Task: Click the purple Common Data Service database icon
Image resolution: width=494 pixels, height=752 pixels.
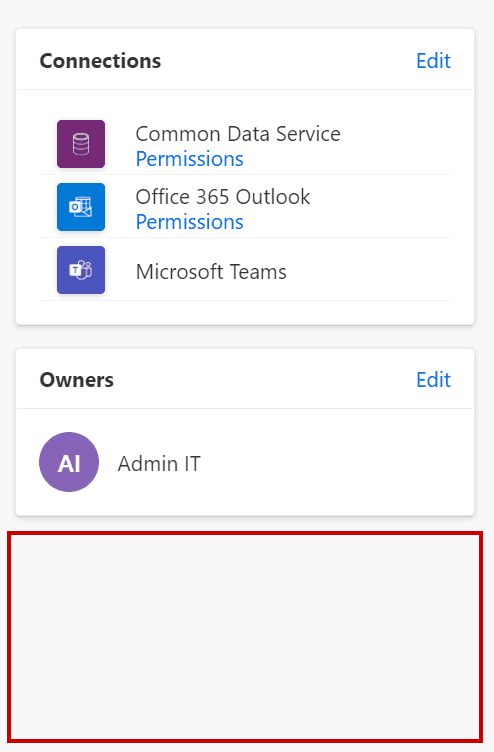Action: pos(81,144)
